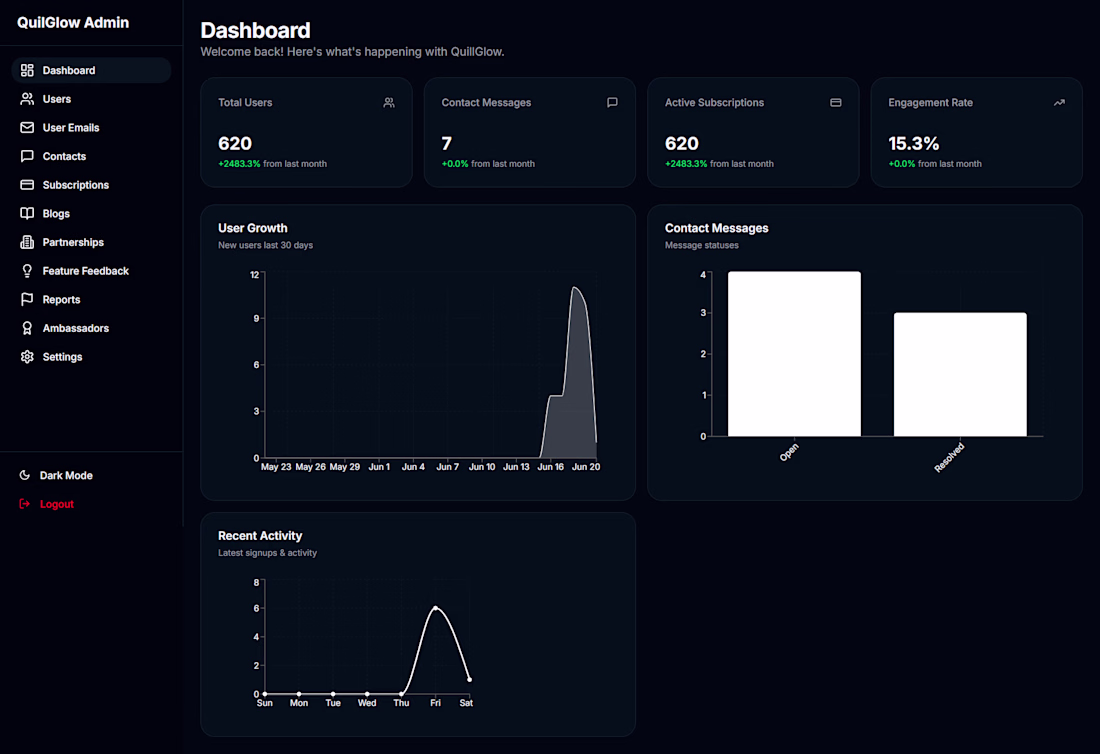
Task: Click the Dashboard grid icon in sidebar
Action: pyautogui.click(x=27, y=70)
